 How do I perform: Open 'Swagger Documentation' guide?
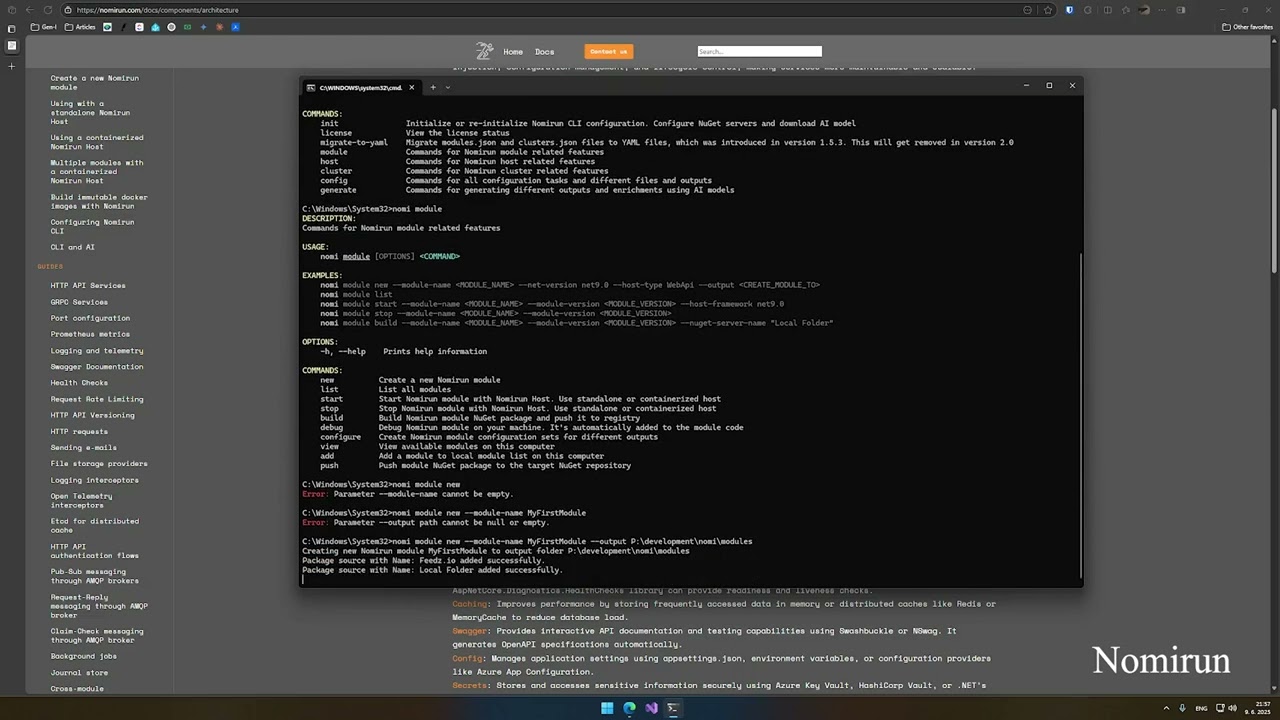pyautogui.click(x=97, y=367)
